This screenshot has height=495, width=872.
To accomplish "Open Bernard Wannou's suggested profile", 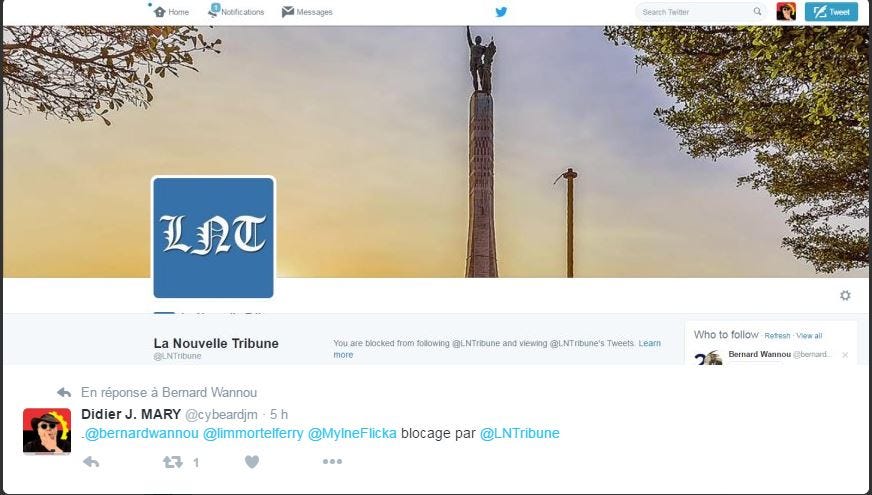I will (x=759, y=354).
